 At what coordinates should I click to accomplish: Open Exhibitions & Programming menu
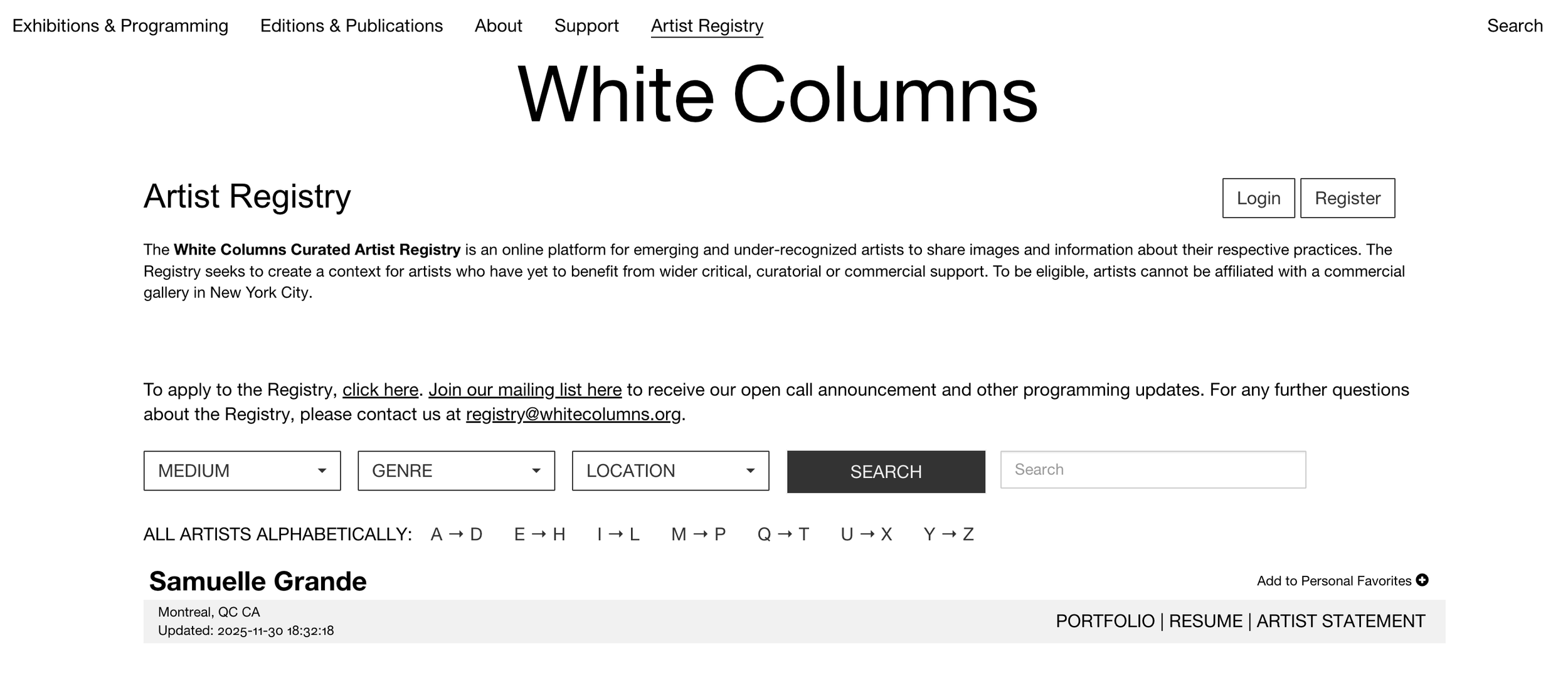pos(120,26)
